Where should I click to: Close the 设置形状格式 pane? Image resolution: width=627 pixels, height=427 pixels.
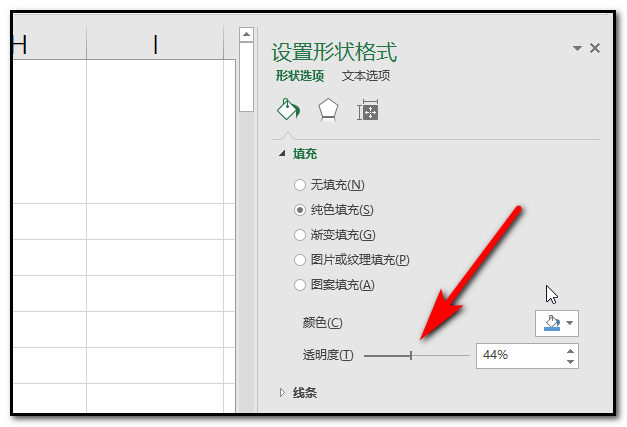coord(595,48)
